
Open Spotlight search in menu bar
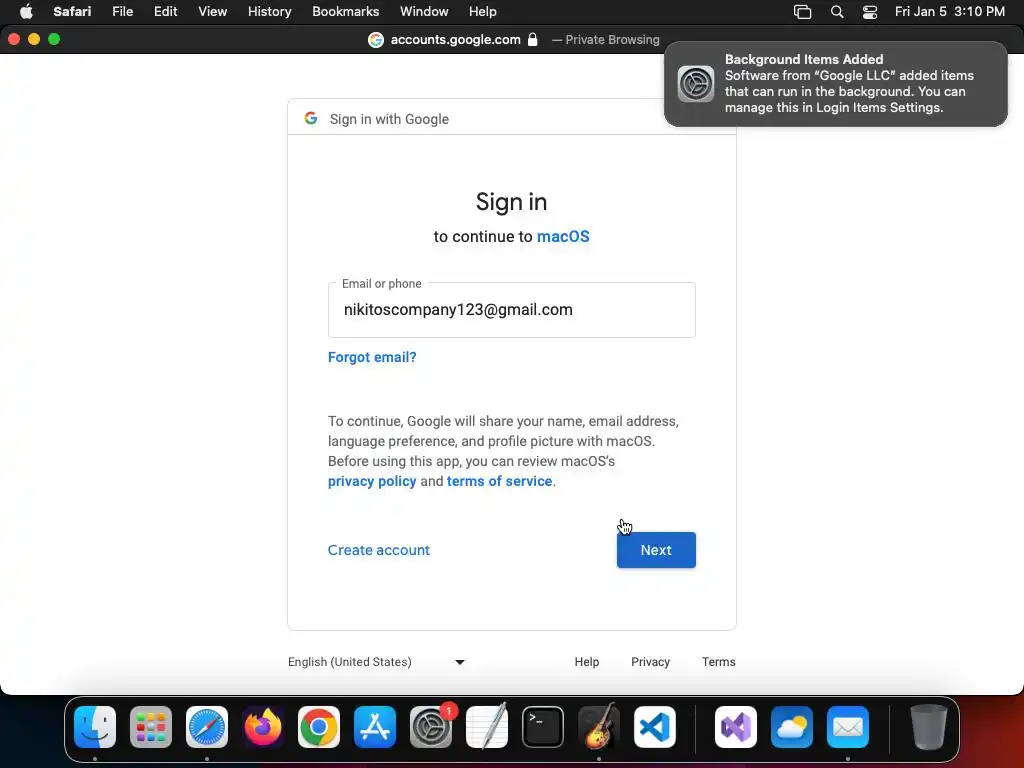837,12
